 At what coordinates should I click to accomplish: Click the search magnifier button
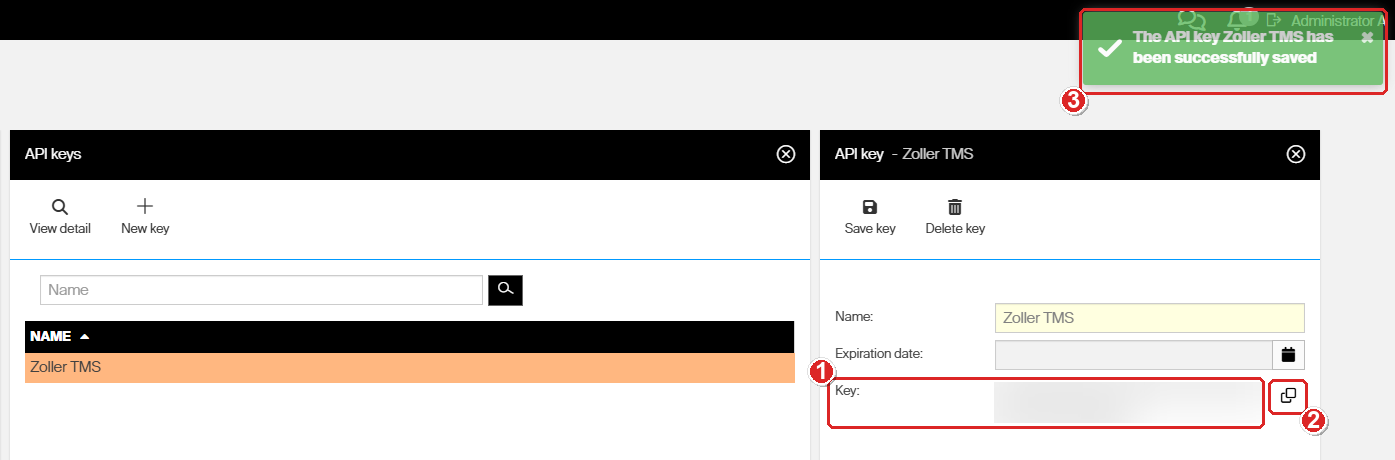pyautogui.click(x=506, y=290)
